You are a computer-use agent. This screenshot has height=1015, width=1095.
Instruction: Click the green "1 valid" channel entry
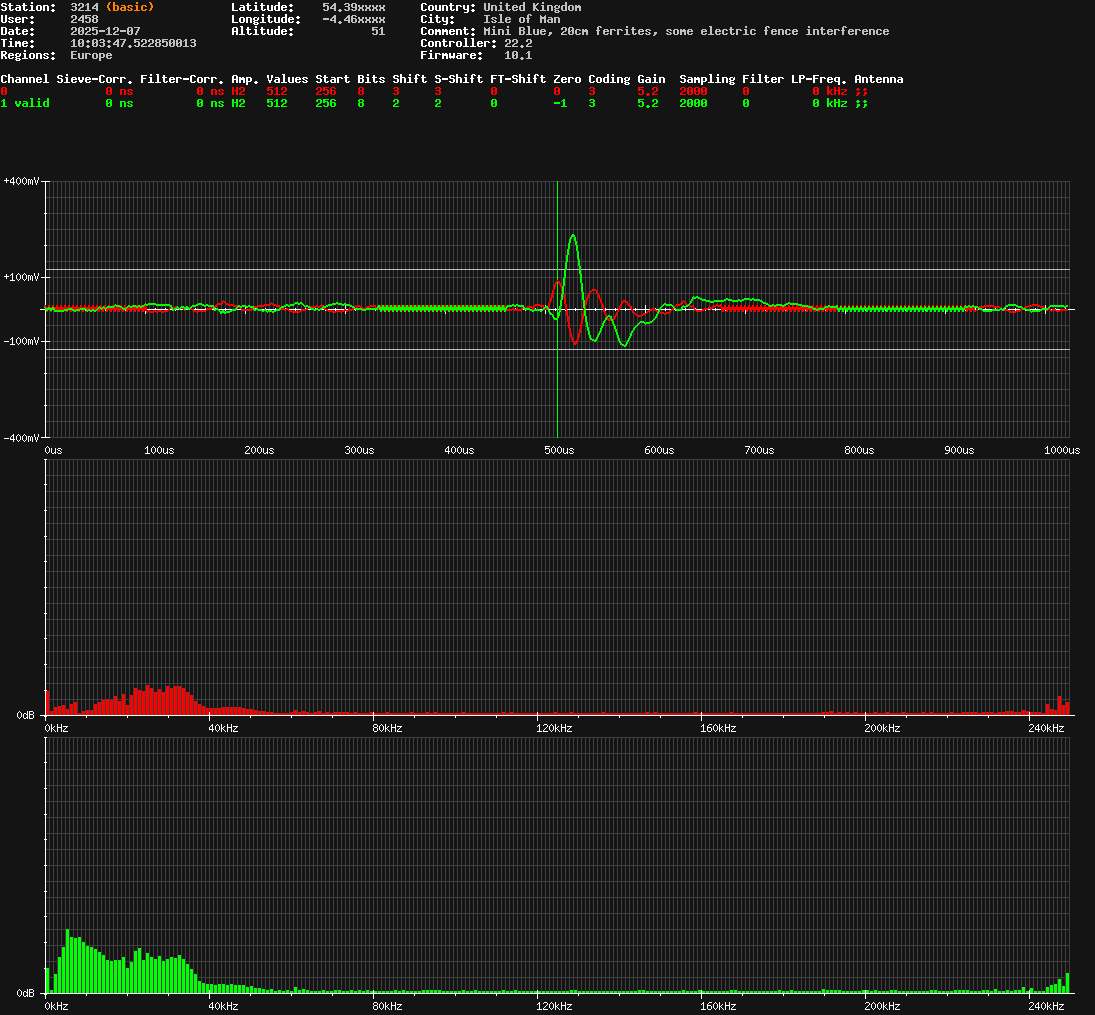coord(25,103)
